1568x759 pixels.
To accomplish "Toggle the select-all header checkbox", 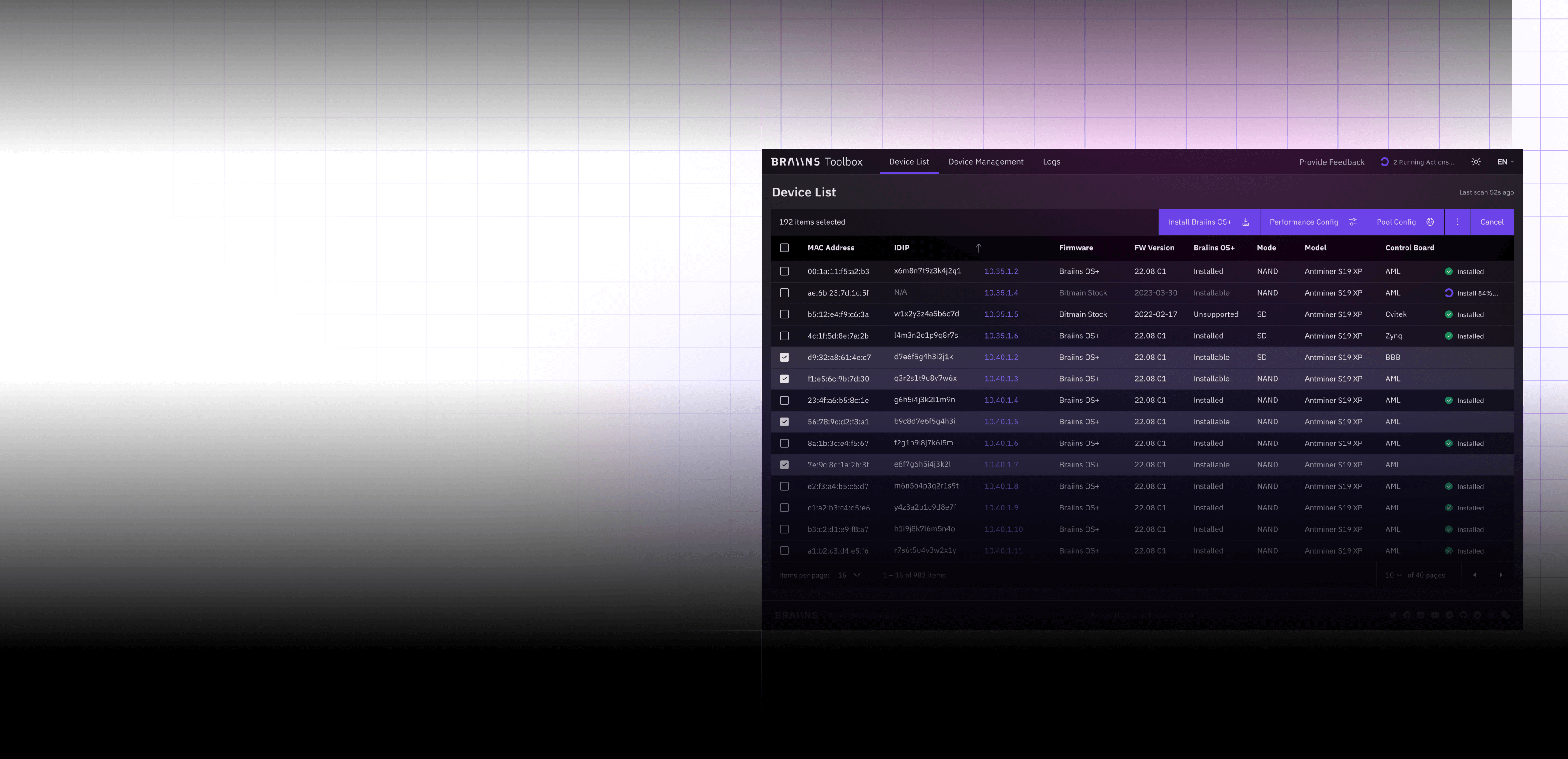I will [784, 248].
